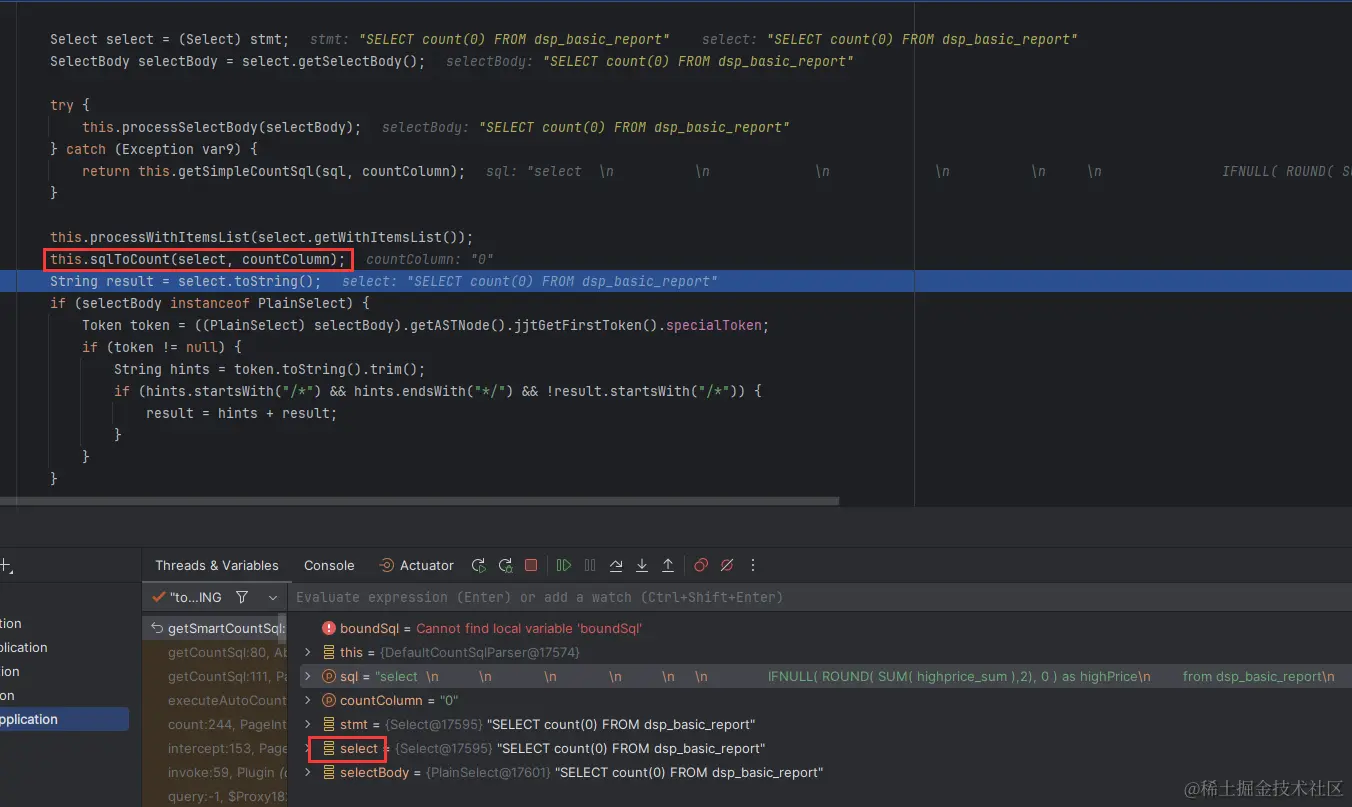Select the "to...ING" thread entry
The image size is (1352, 807).
187,597
